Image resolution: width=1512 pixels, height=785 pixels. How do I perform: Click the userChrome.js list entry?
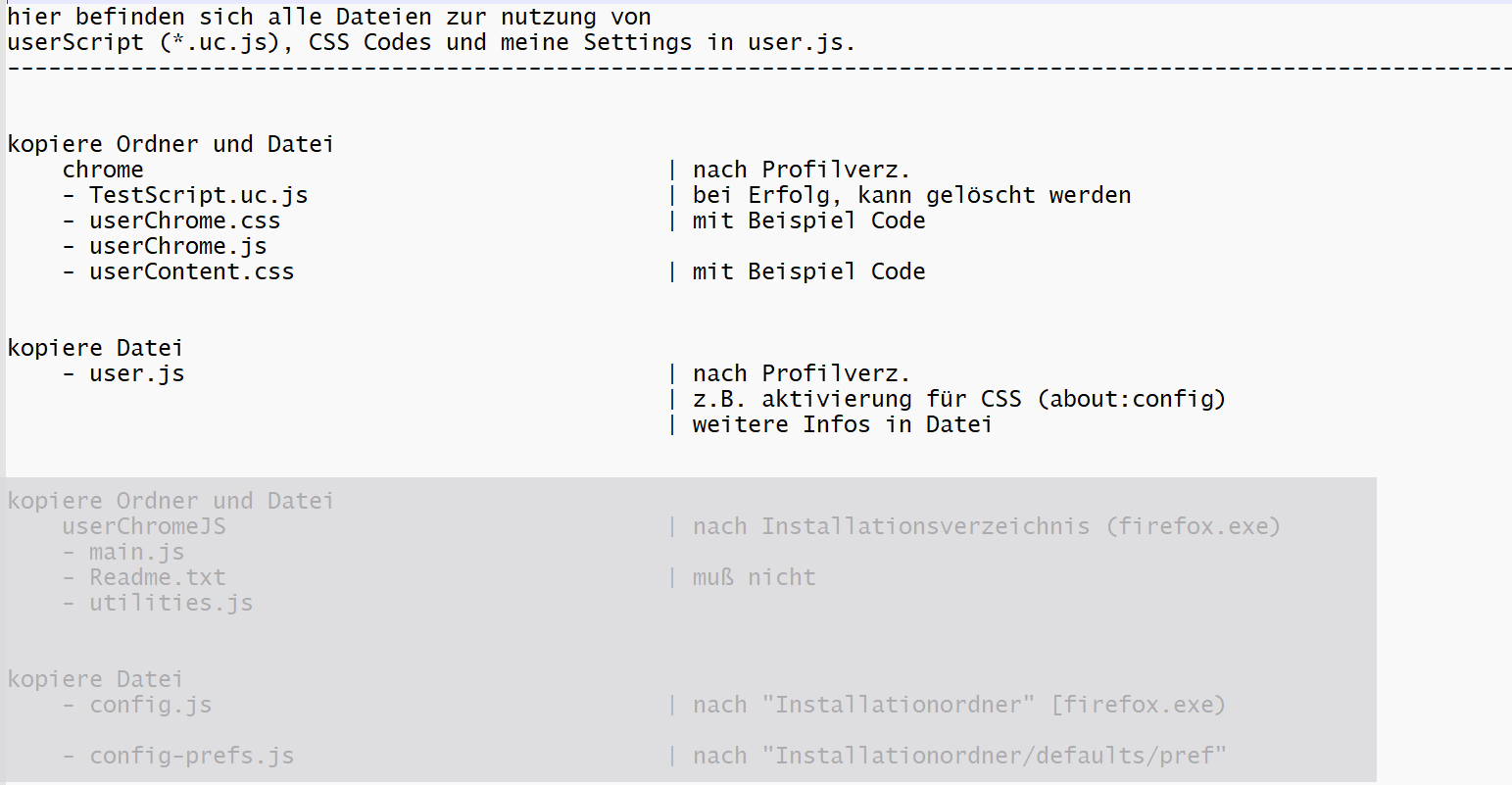point(177,246)
